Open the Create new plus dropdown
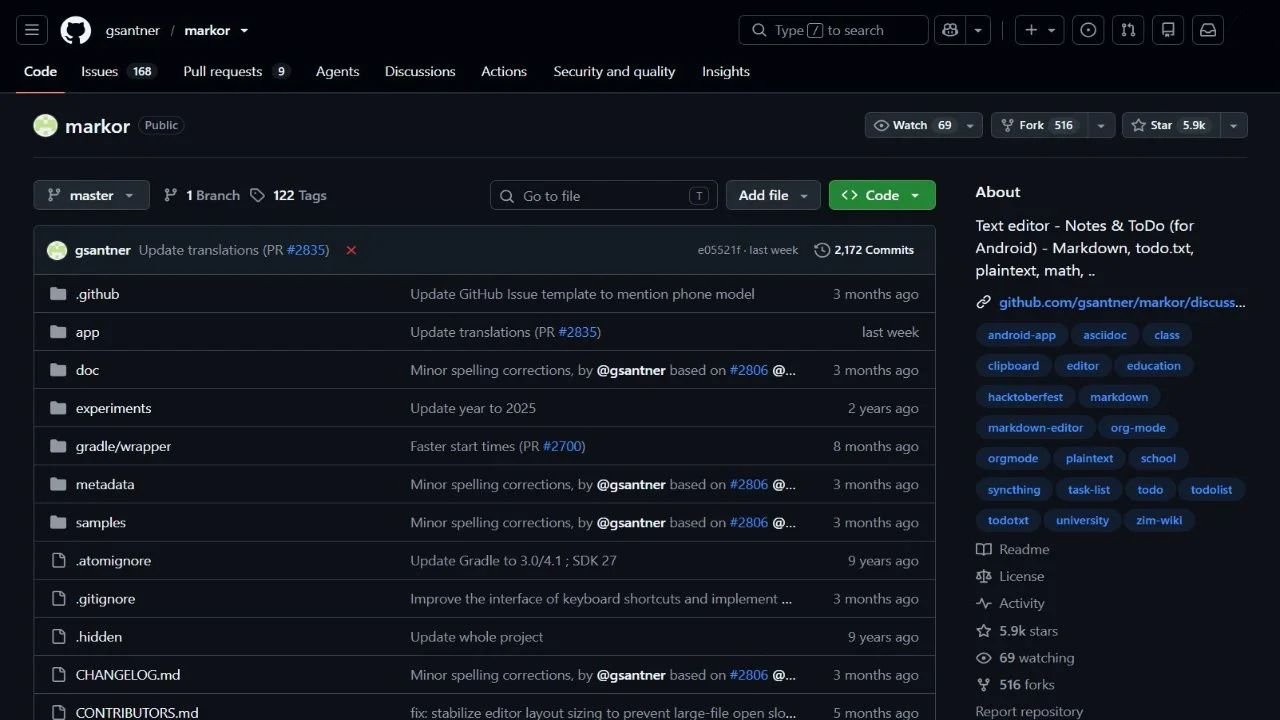The width and height of the screenshot is (1280, 720). (x=1040, y=30)
